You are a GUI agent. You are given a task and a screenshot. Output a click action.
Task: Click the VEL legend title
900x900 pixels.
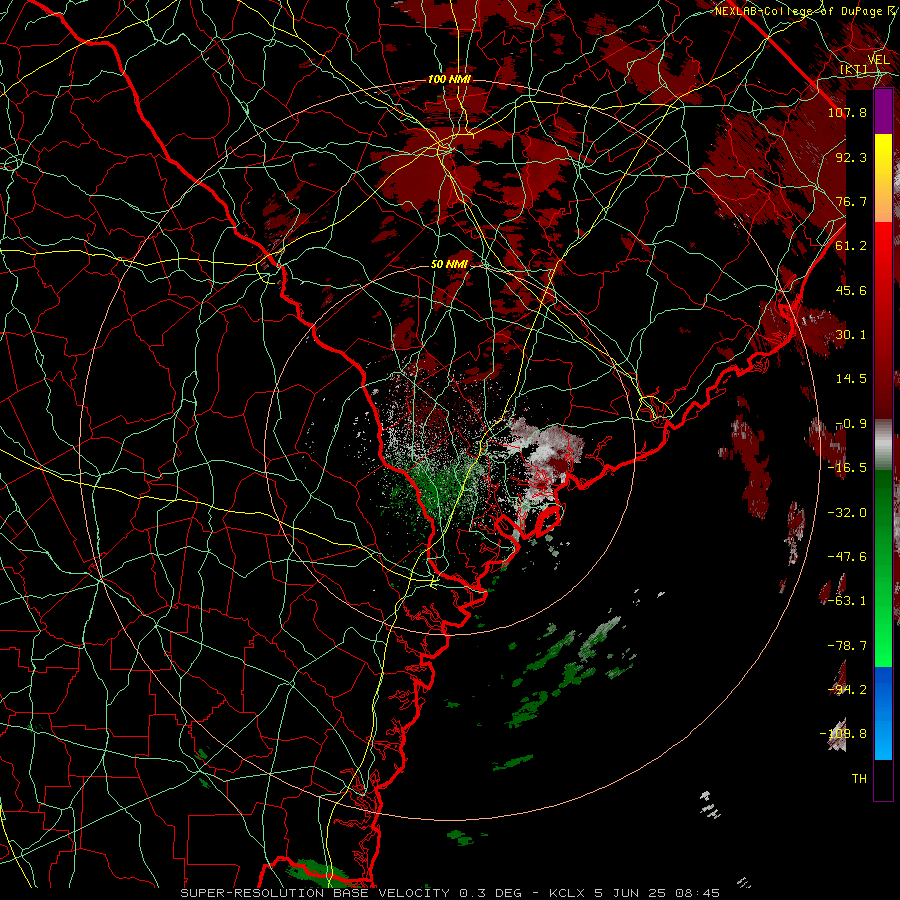[879, 60]
